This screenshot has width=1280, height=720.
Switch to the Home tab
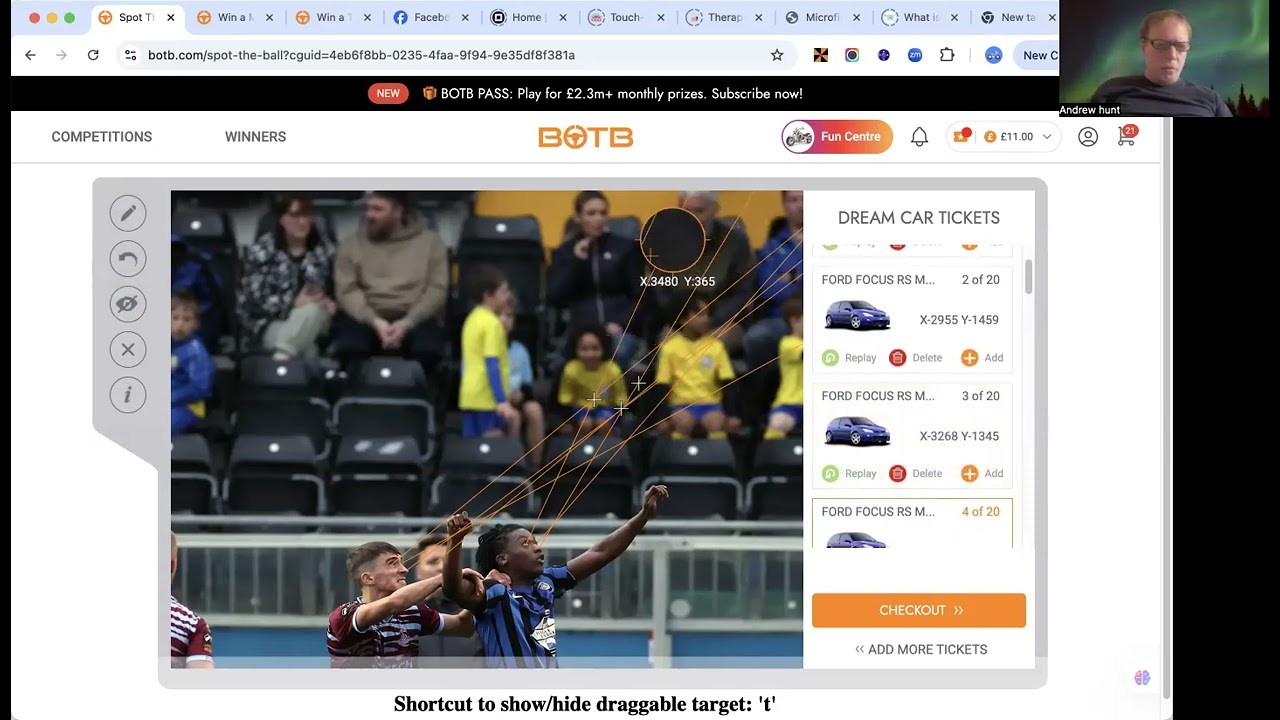[x=526, y=18]
